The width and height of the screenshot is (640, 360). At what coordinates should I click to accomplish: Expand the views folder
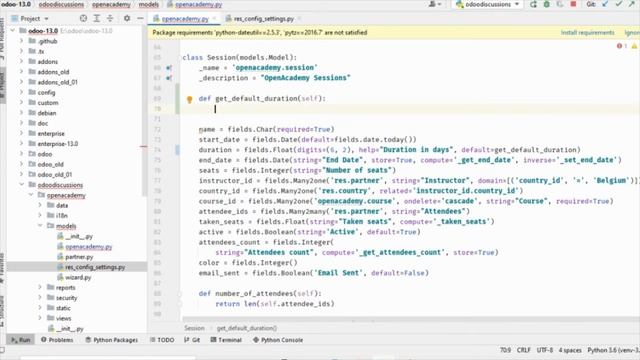[x=40, y=318]
